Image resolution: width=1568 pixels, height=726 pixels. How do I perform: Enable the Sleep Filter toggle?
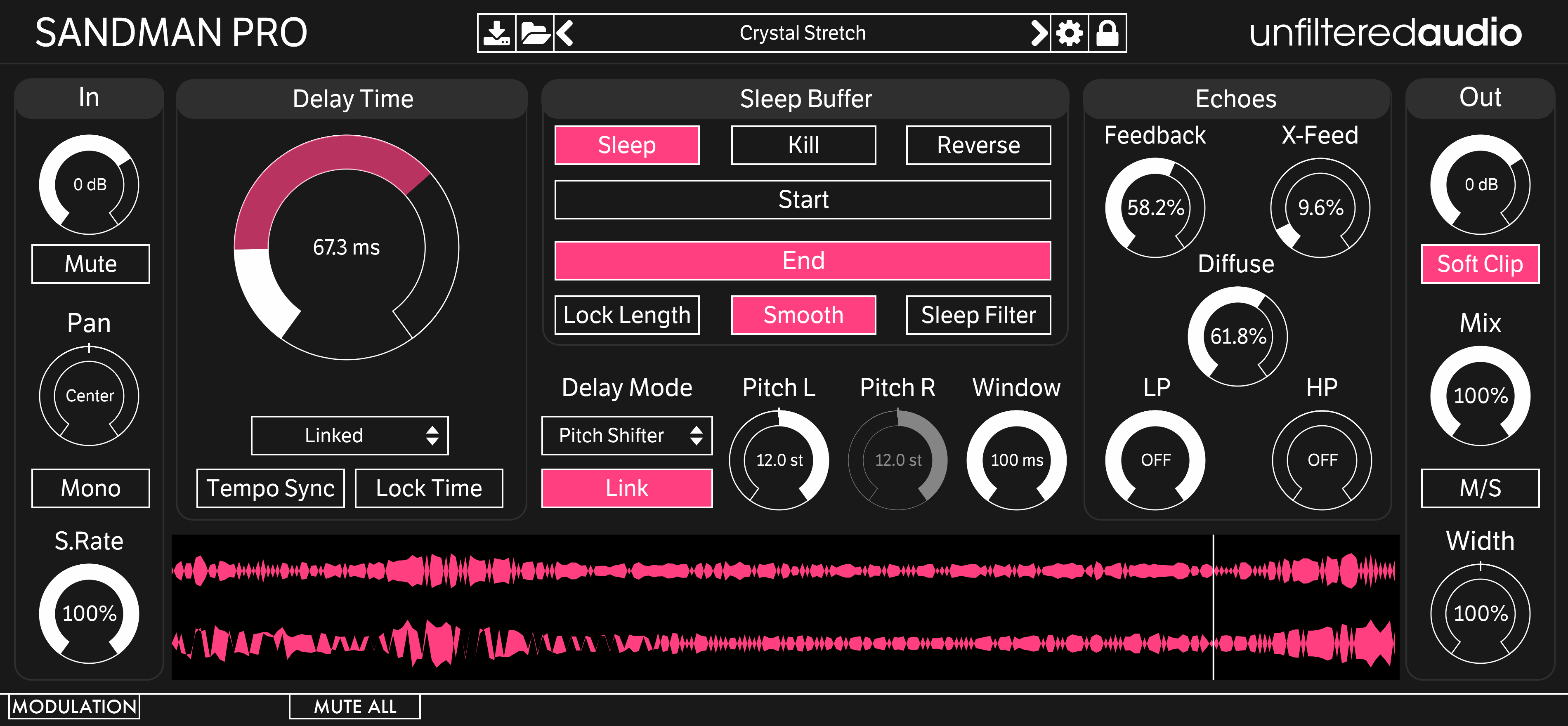pos(978,315)
